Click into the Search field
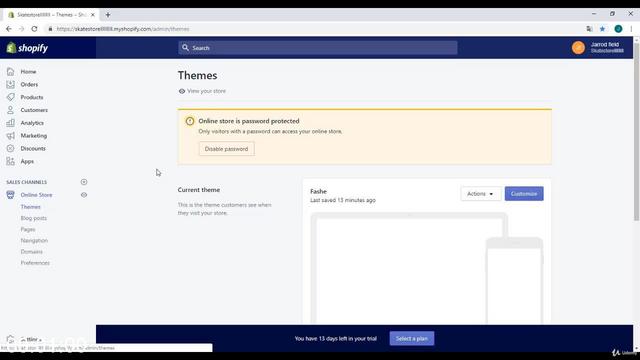Viewport: 640px width, 360px height. coord(318,48)
